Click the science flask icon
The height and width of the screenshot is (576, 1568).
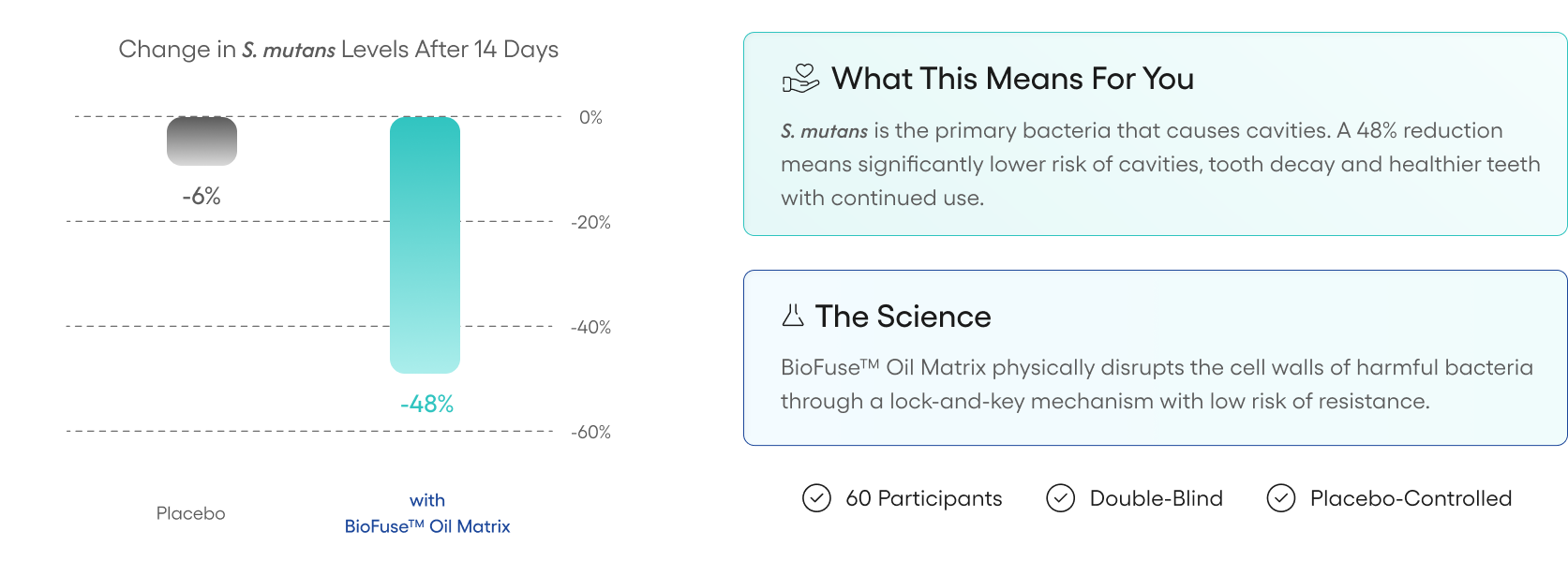coord(793,316)
